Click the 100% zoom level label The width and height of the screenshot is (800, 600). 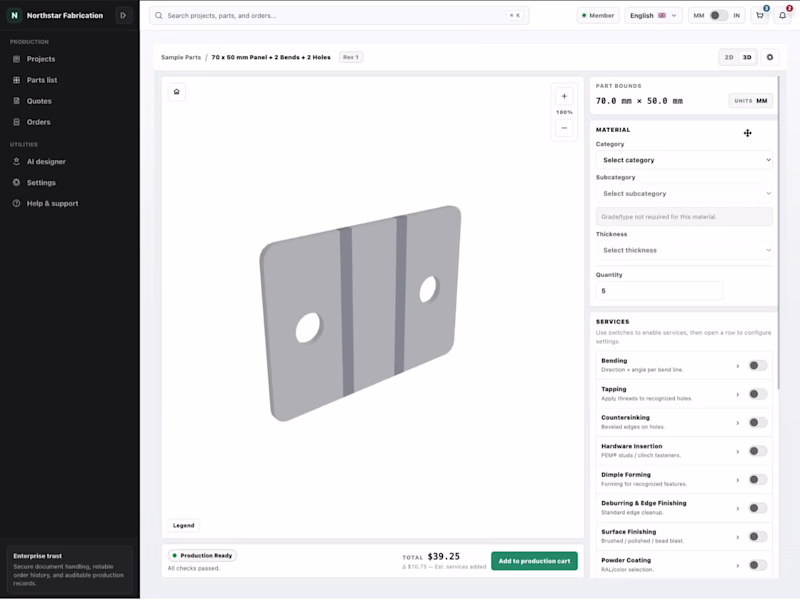(564, 112)
